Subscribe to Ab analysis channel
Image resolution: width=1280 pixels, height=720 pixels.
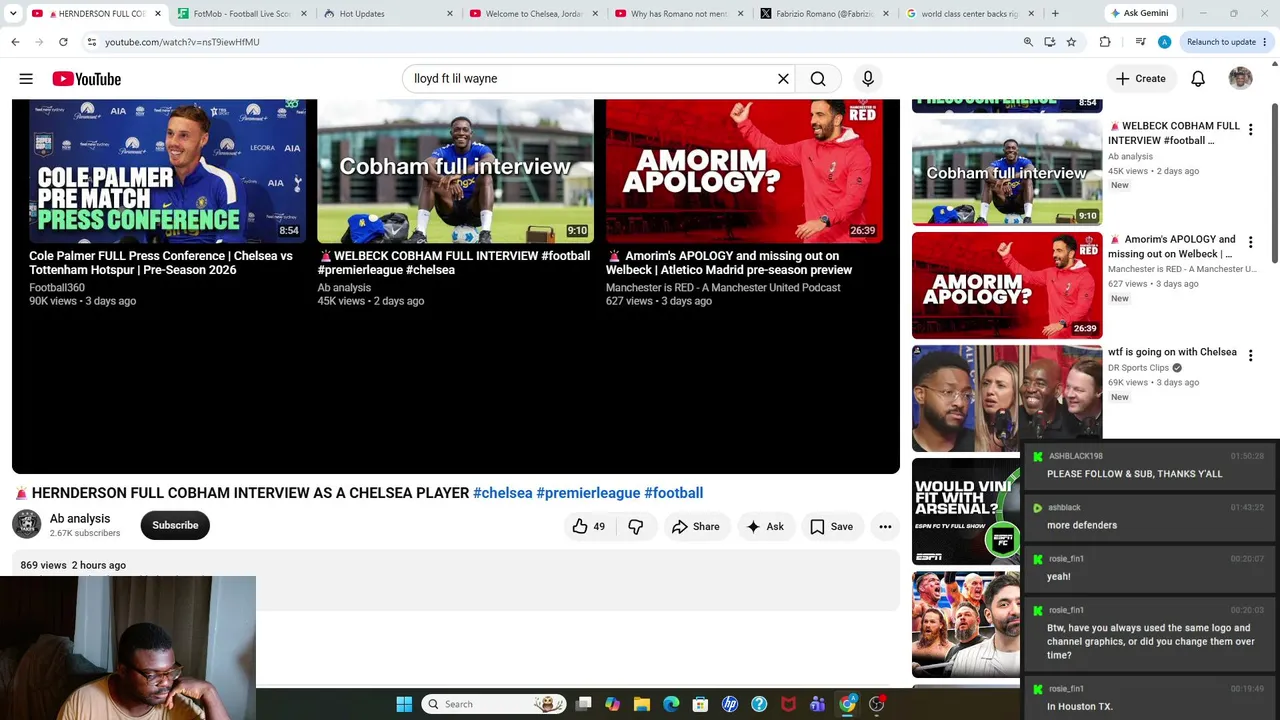pyautogui.click(x=175, y=525)
